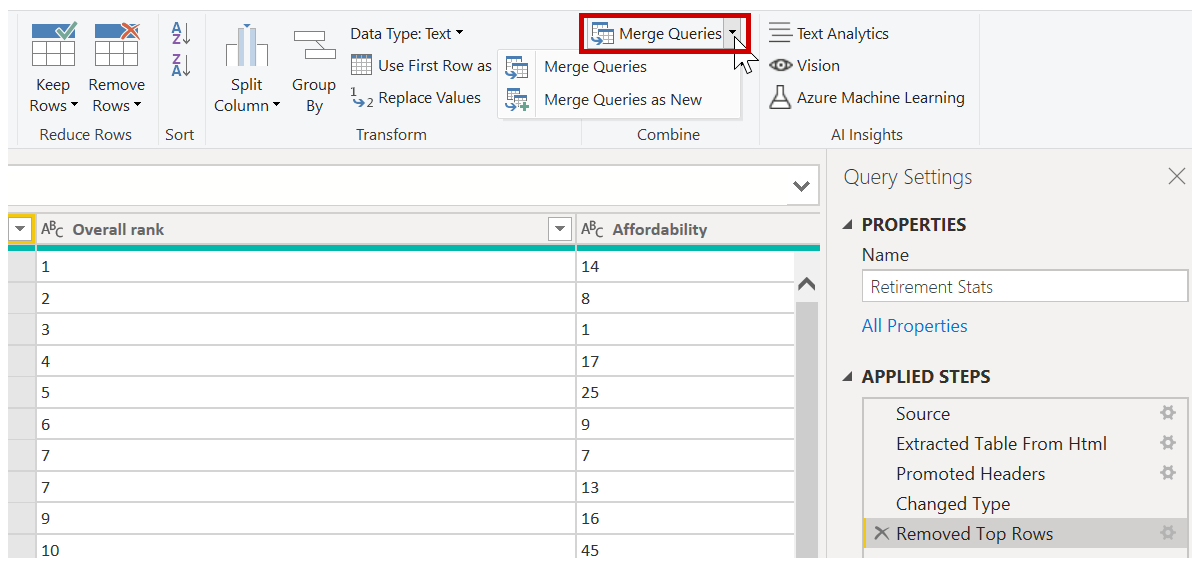Viewport: 1192px width, 565px height.
Task: Launch Azure Machine Learning
Action: [x=867, y=98]
